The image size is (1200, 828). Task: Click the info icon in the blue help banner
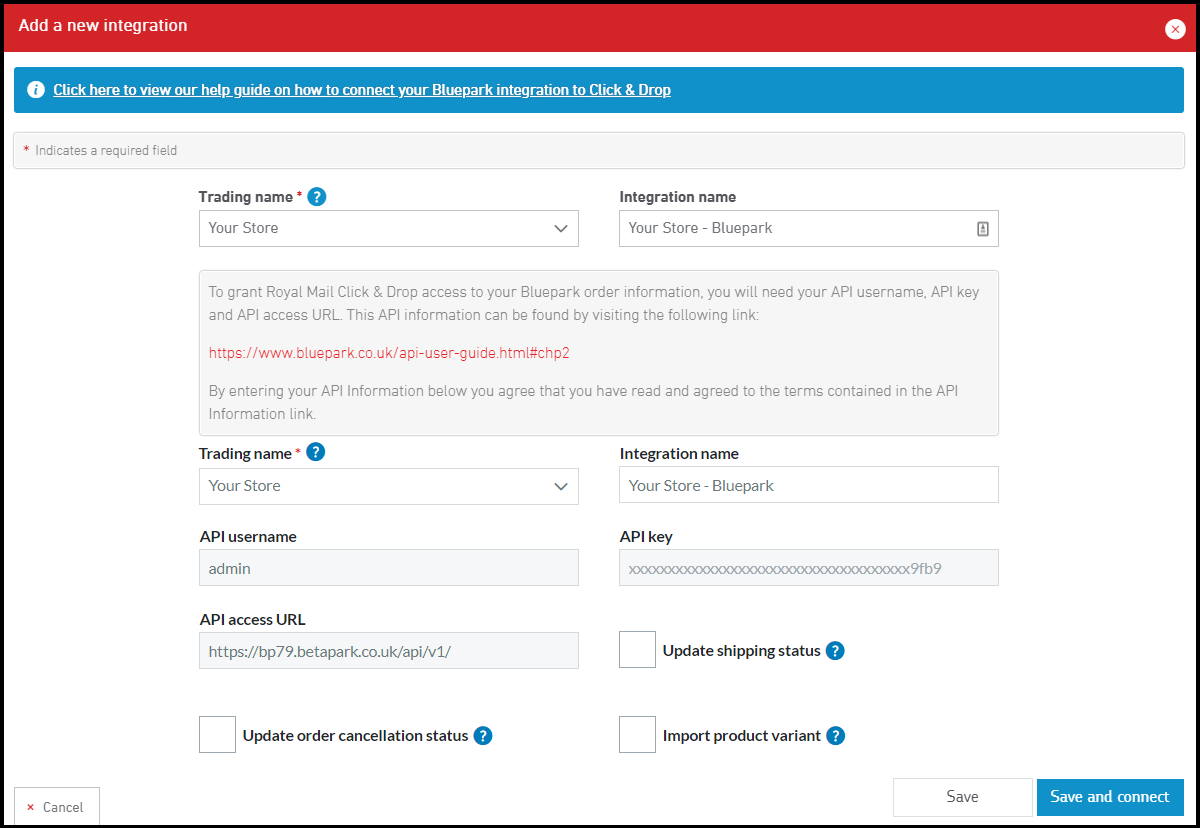pos(36,90)
